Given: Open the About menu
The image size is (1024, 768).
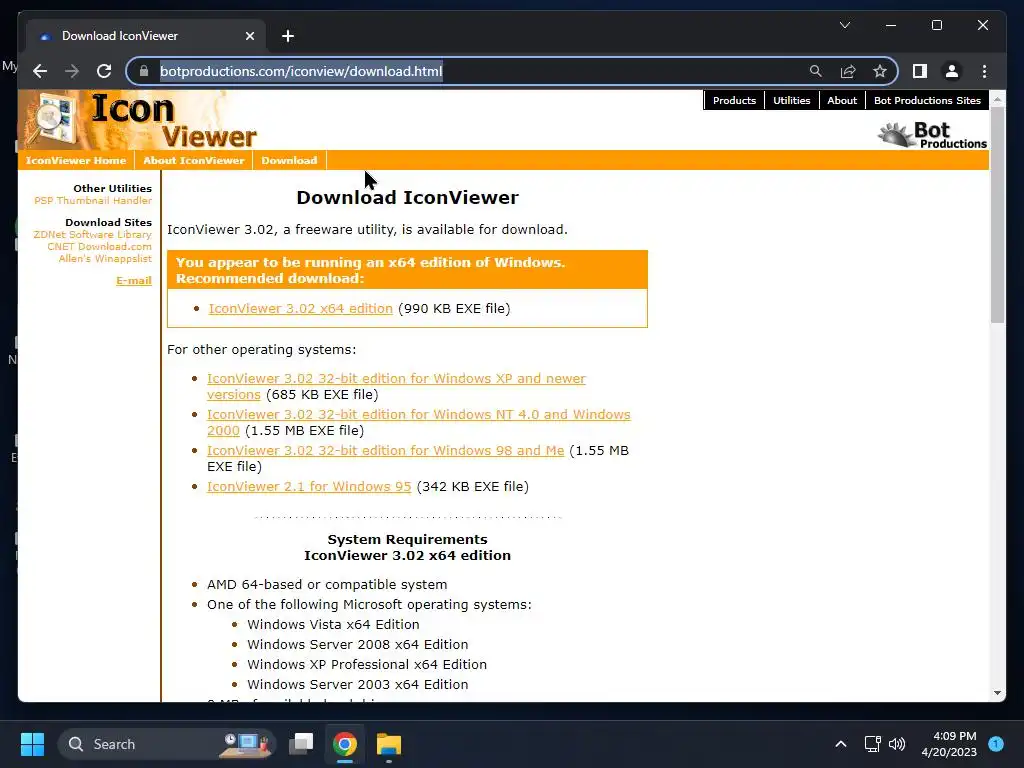Looking at the screenshot, I should (x=842, y=101).
